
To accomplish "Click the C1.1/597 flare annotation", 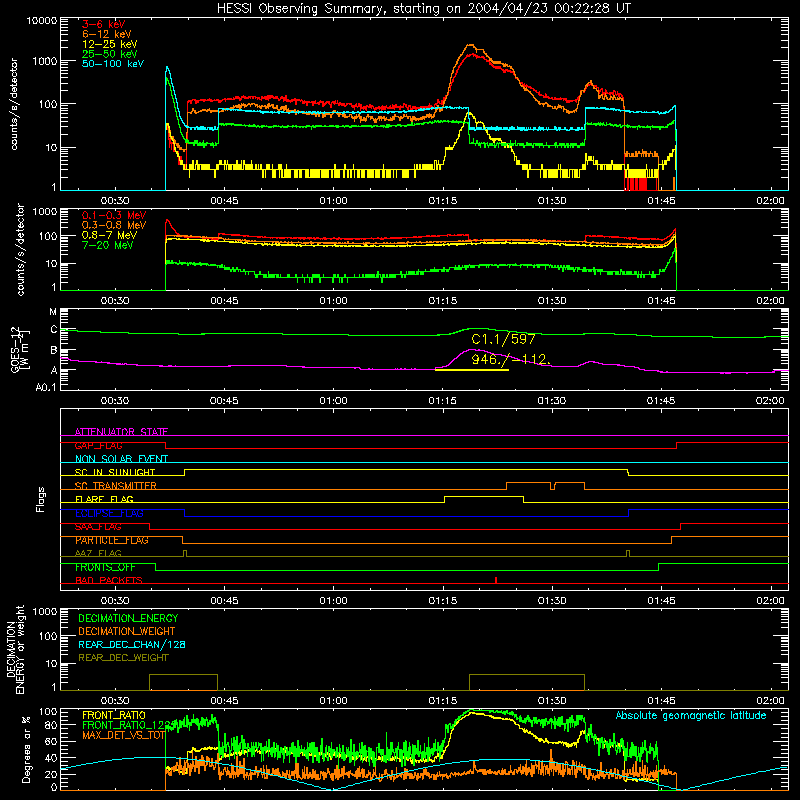I will click(503, 339).
